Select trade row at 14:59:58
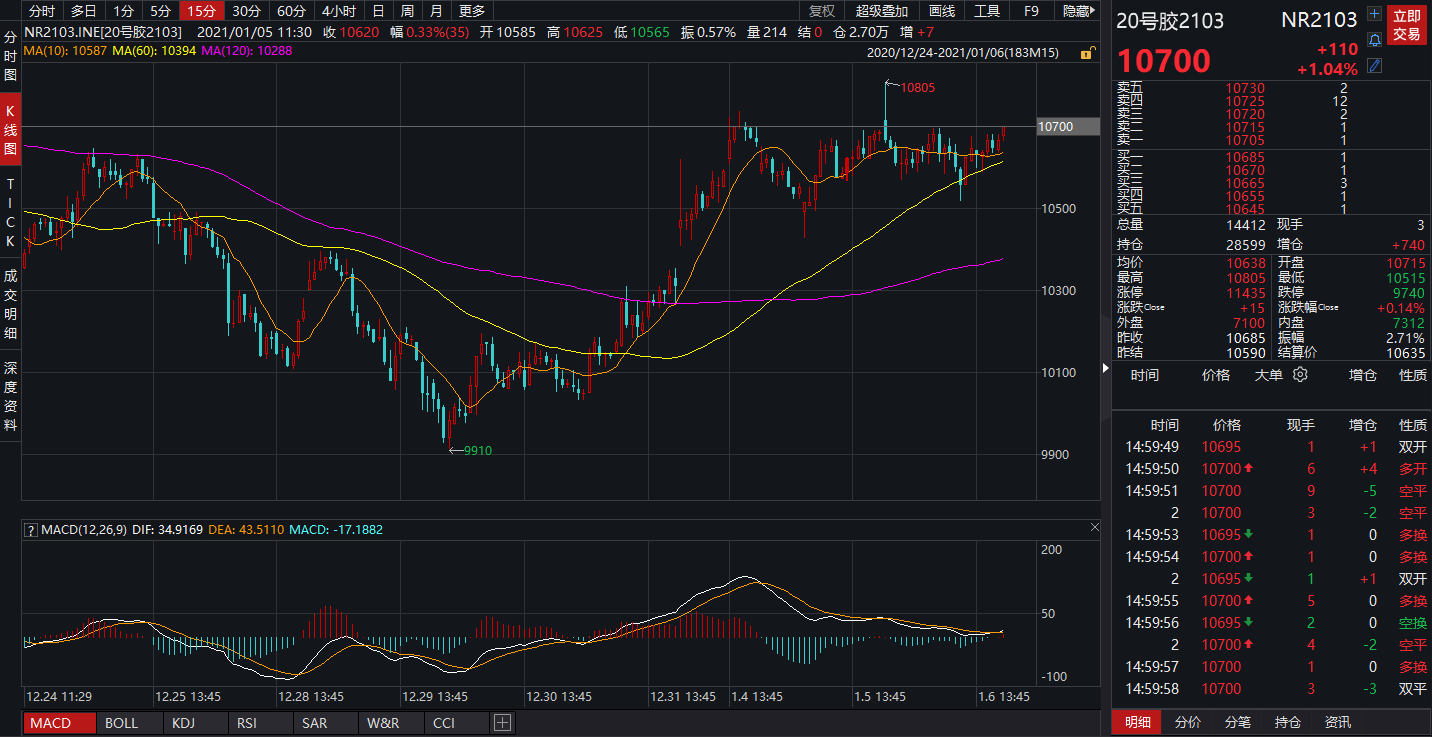Screen dimensions: 1432x737 pos(1271,689)
